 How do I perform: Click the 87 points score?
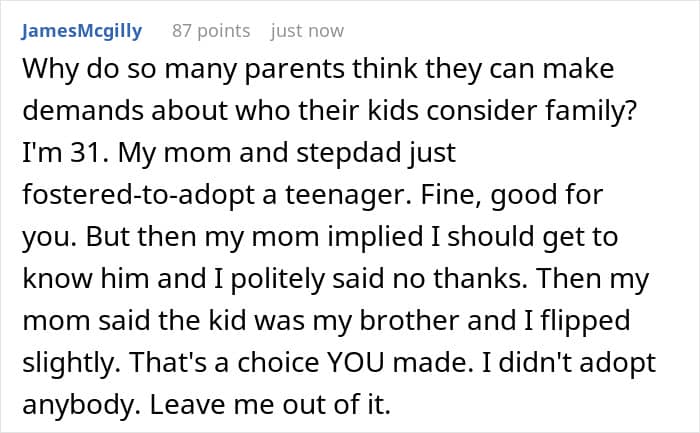tap(211, 31)
